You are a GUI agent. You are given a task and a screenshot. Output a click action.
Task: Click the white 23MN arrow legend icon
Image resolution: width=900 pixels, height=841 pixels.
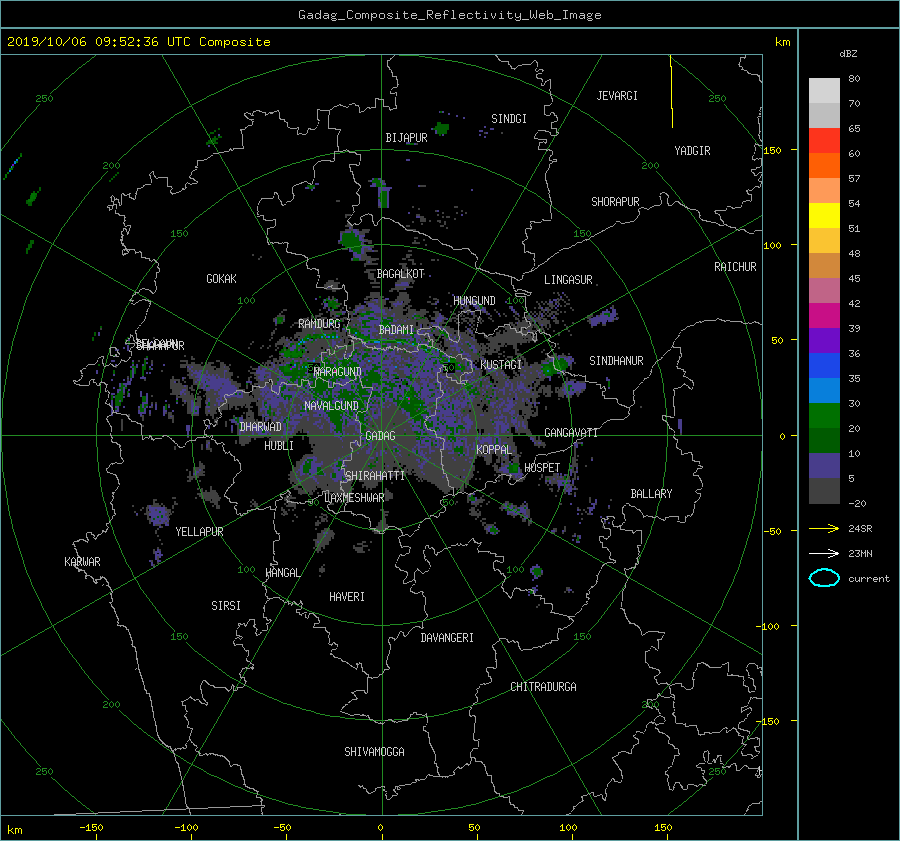[x=824, y=553]
